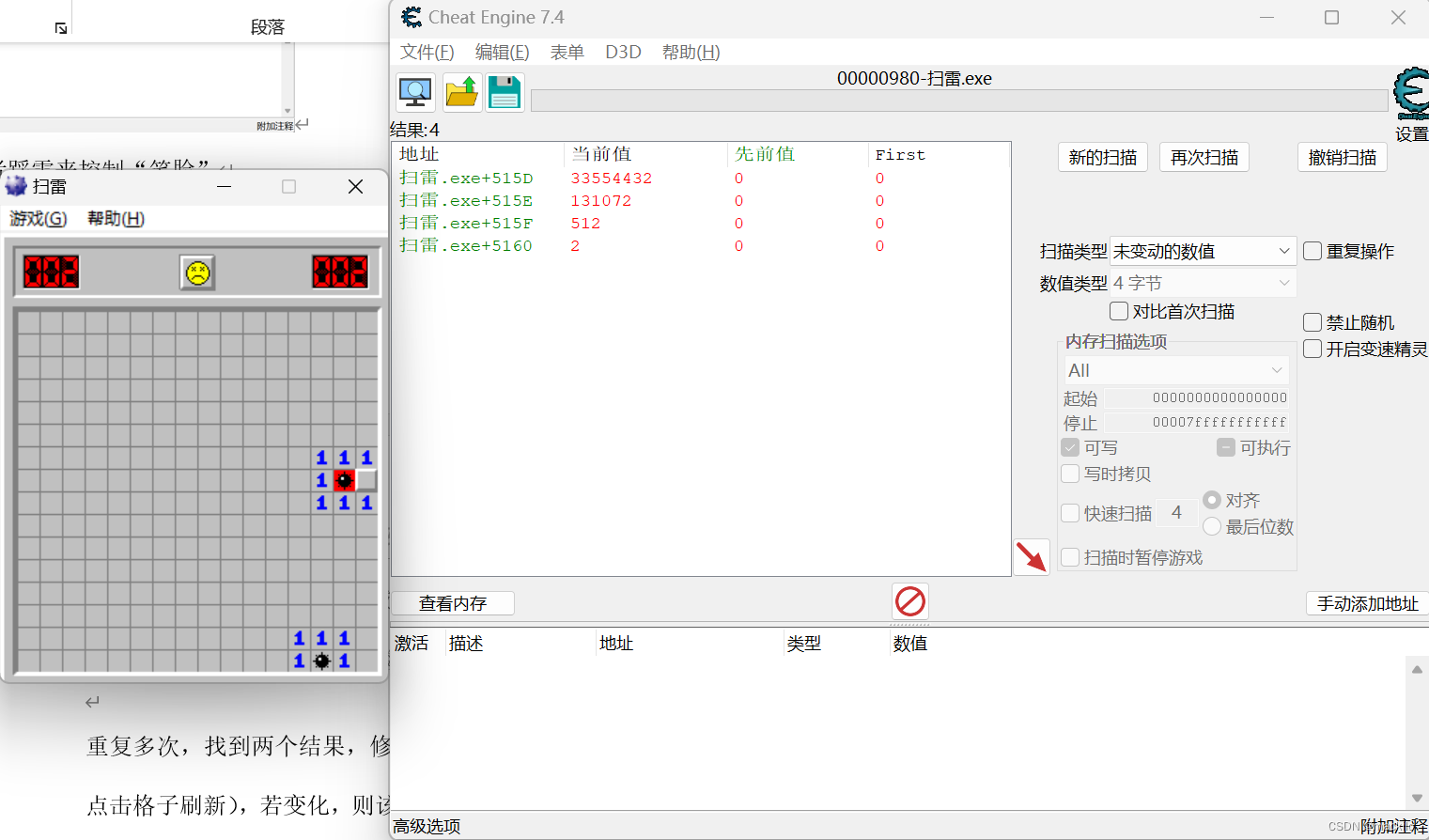Click 再次扫描 button
The height and width of the screenshot is (840, 1429).
click(1204, 157)
